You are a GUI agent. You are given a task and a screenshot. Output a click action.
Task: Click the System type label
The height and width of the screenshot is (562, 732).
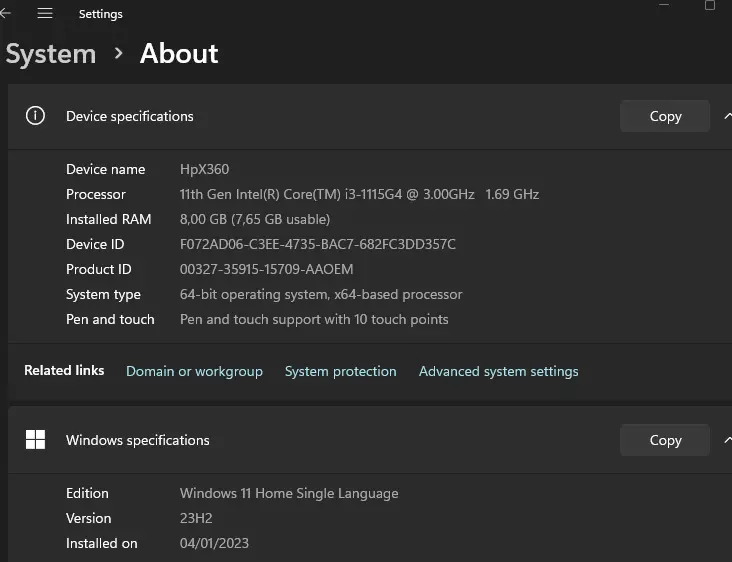[x=103, y=295]
